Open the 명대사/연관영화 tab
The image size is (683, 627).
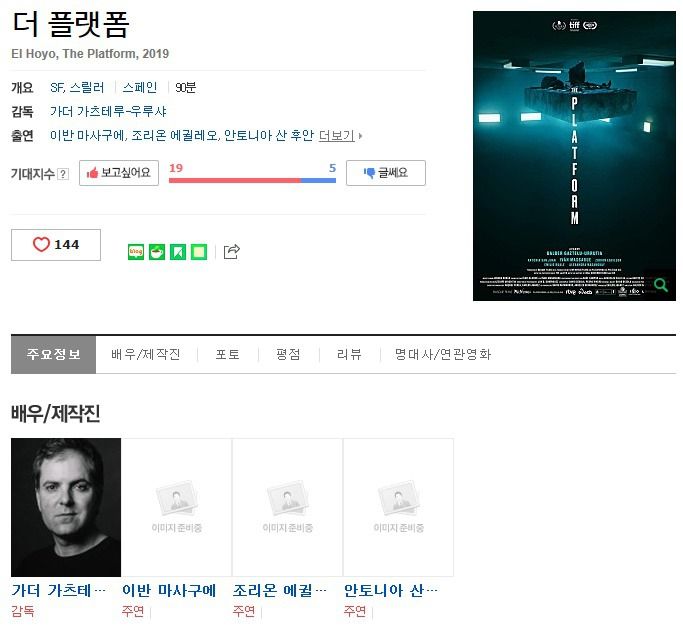[x=443, y=354]
